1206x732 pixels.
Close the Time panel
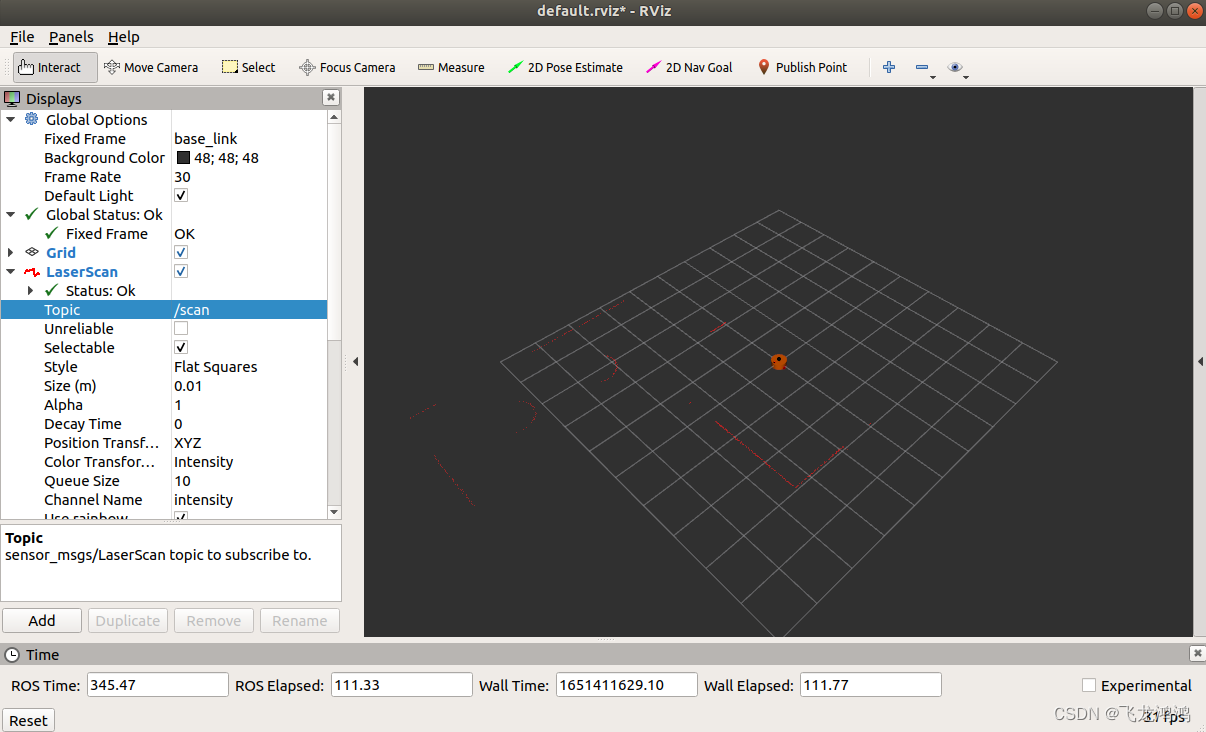point(1197,653)
